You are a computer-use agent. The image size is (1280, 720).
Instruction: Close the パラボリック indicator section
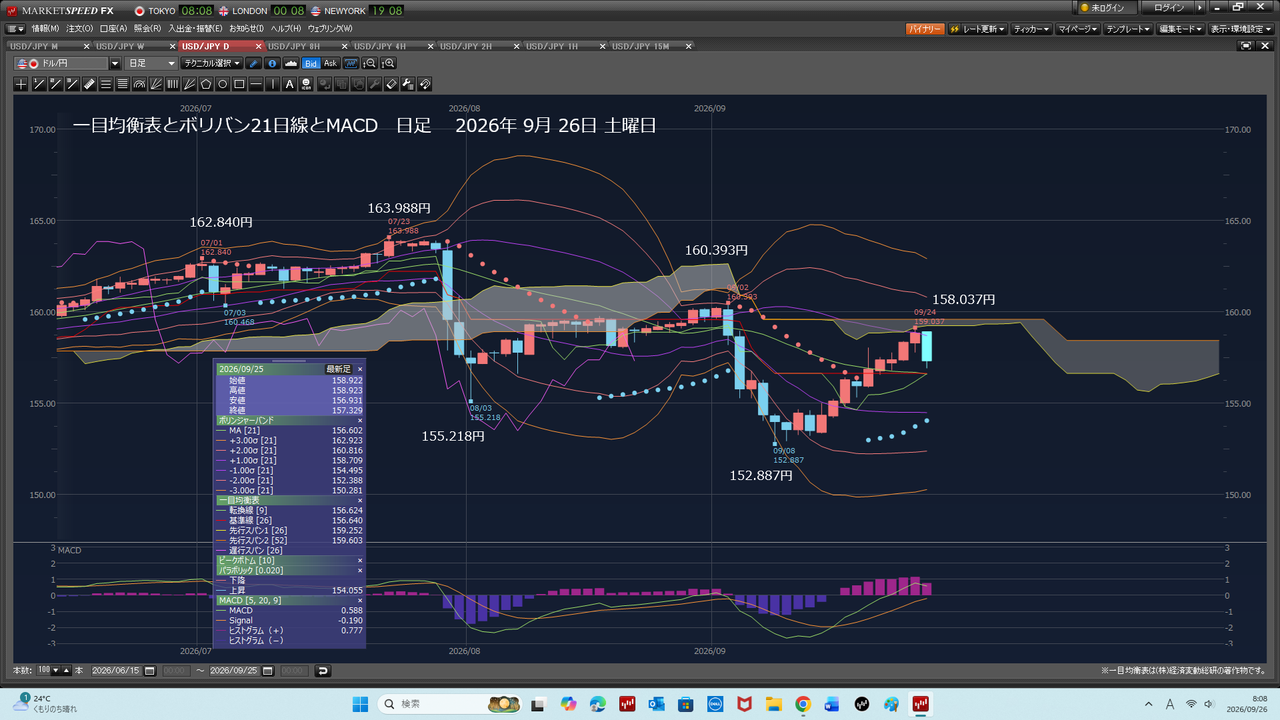coord(360,570)
